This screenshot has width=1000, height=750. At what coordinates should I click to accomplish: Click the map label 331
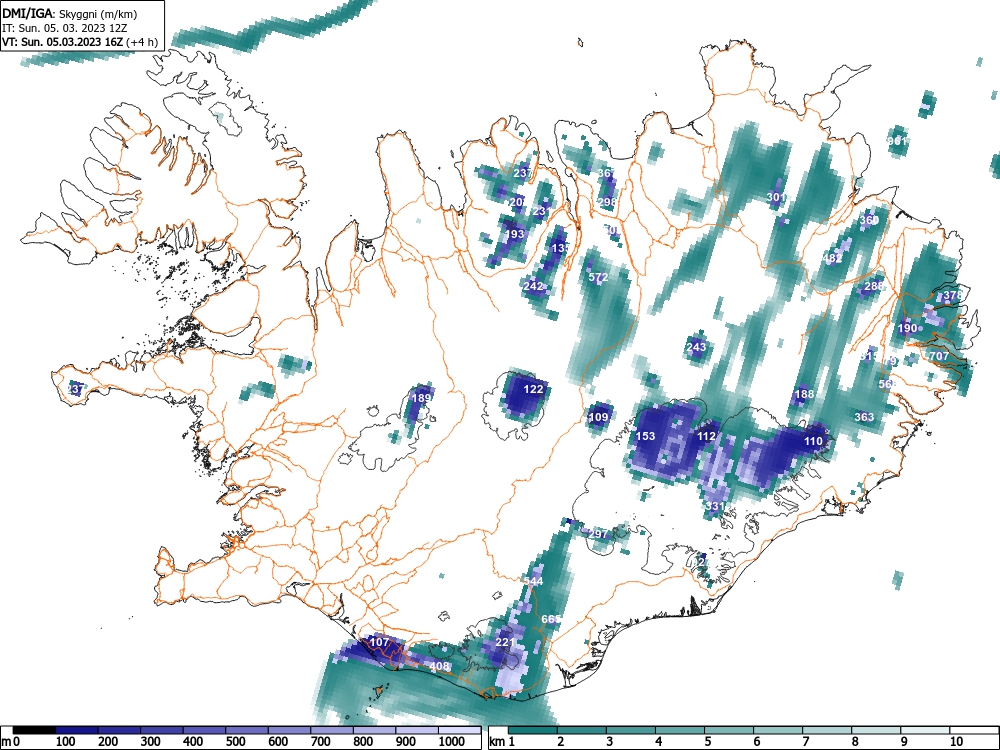coord(716,506)
